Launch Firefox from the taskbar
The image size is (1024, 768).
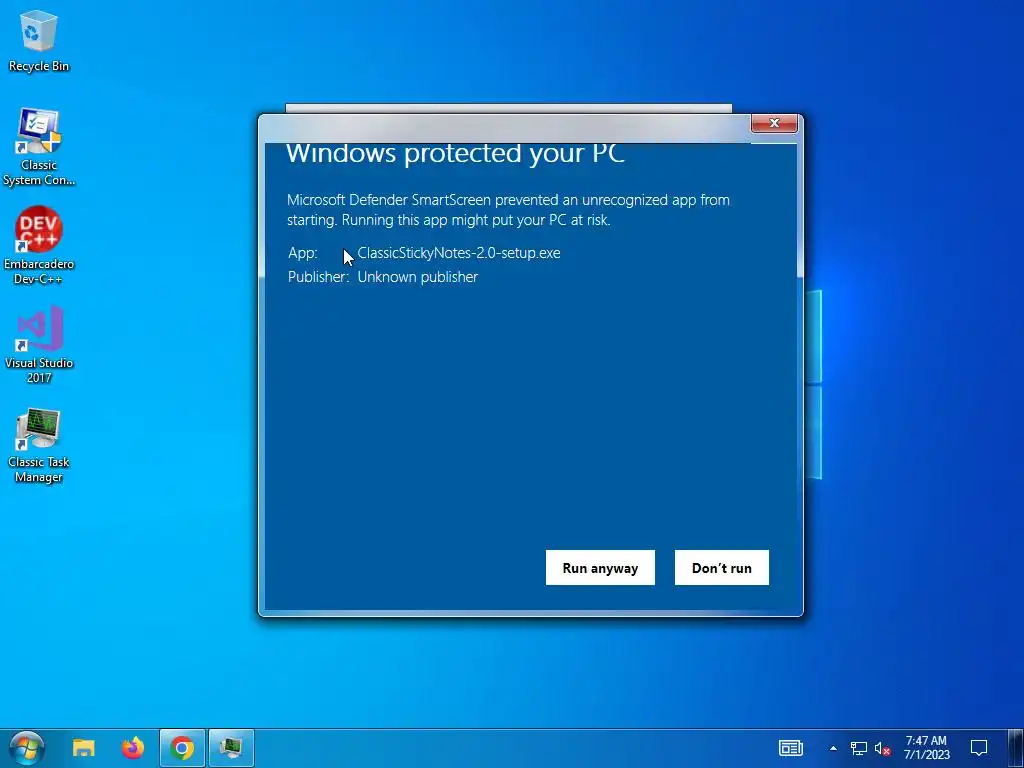click(133, 748)
